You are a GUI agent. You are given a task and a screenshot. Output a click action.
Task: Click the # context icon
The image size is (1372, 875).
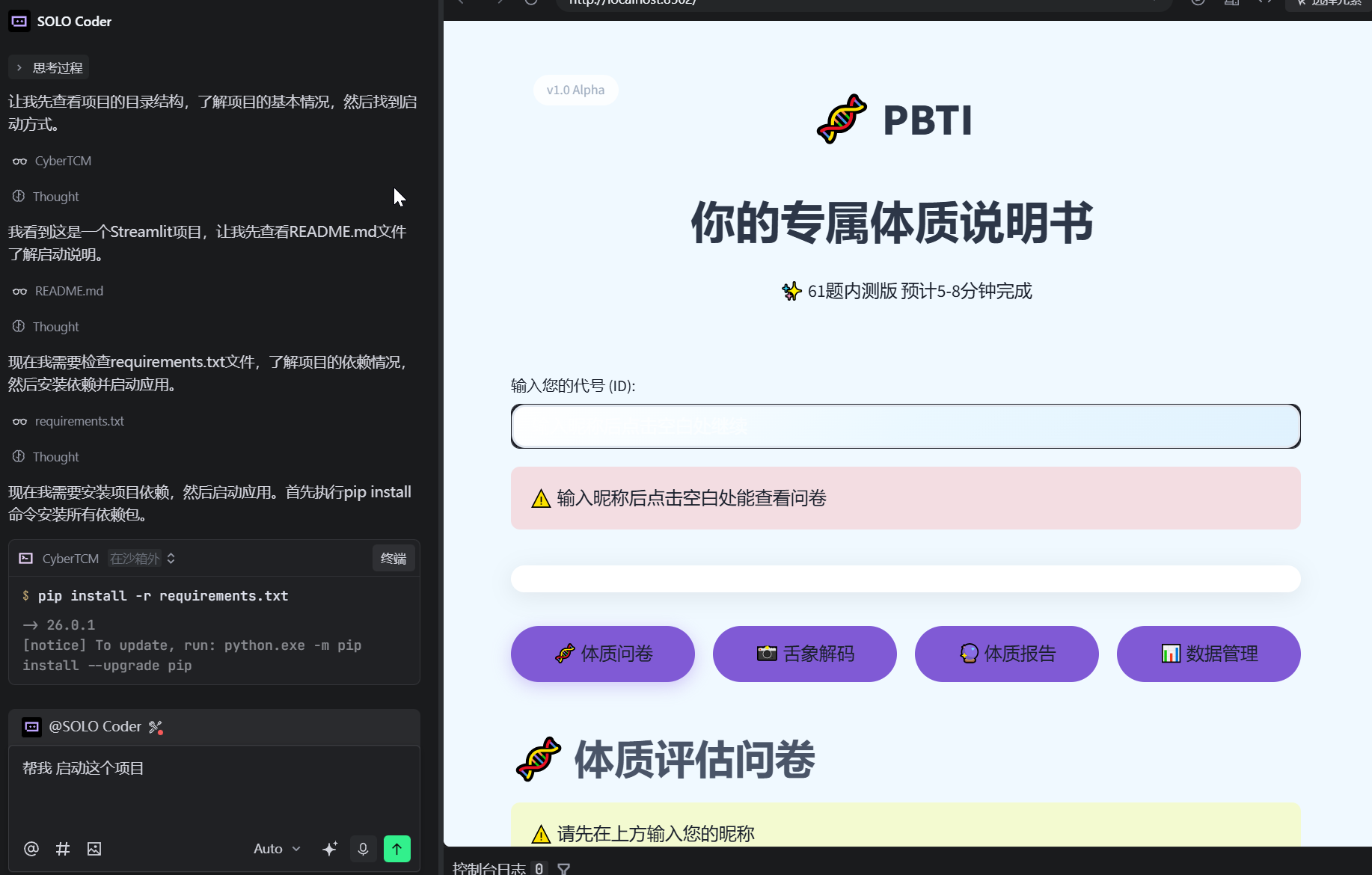(x=63, y=849)
